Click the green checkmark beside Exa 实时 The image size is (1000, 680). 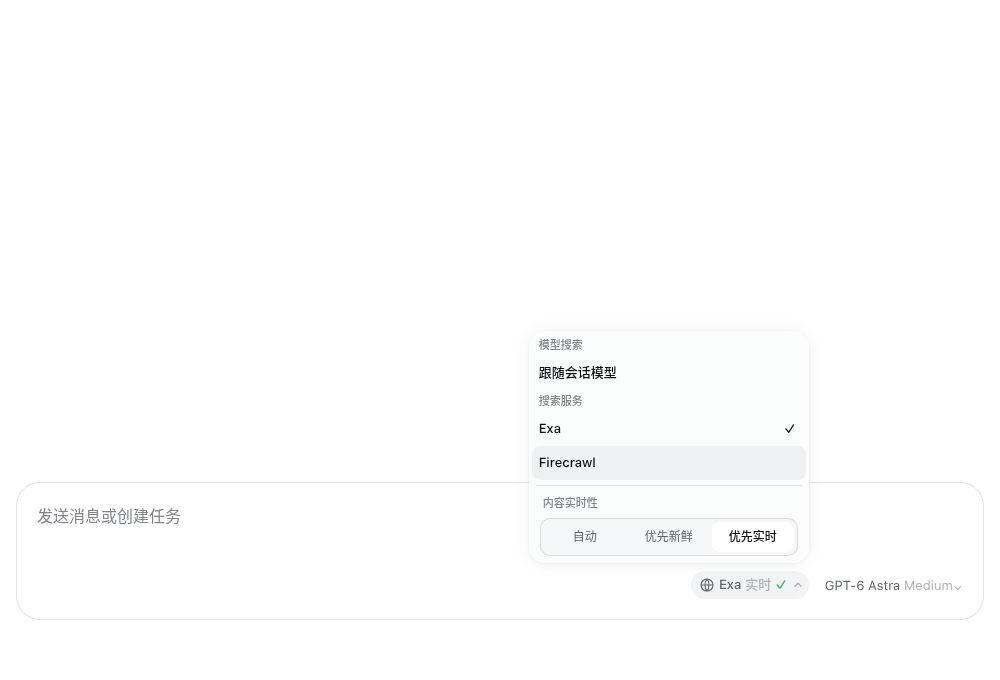click(x=781, y=585)
